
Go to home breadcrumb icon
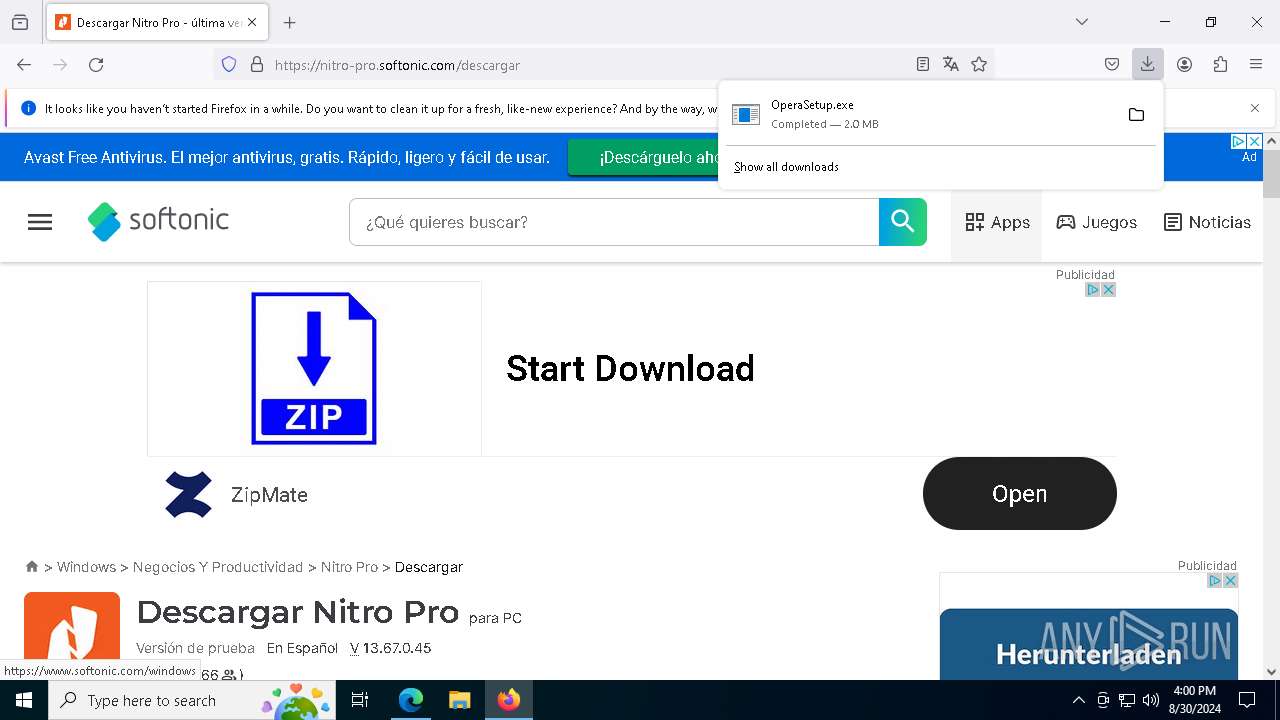(x=32, y=567)
